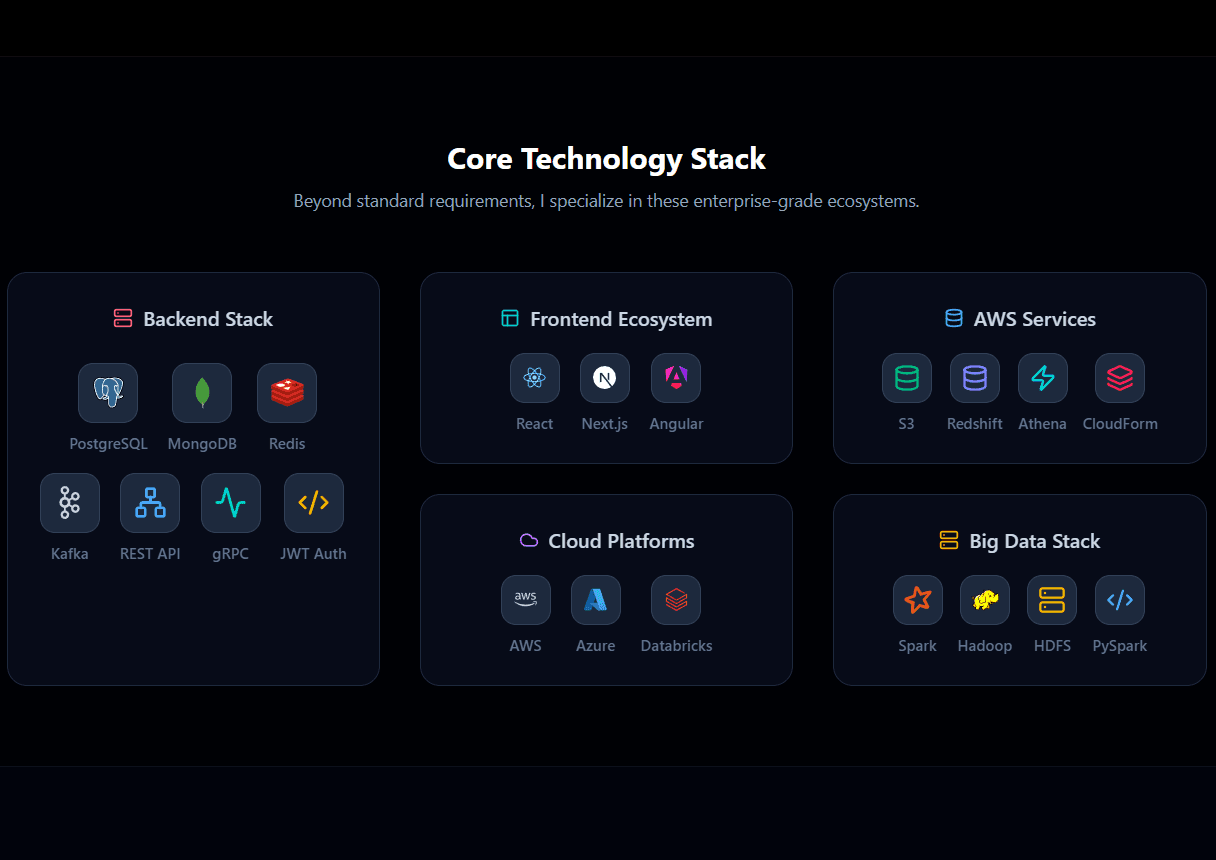Click the Next.js logo icon

(x=605, y=378)
